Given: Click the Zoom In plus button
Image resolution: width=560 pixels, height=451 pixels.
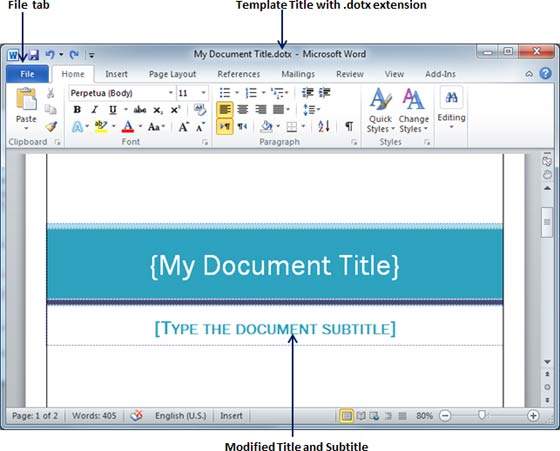Looking at the screenshot, I should point(533,416).
